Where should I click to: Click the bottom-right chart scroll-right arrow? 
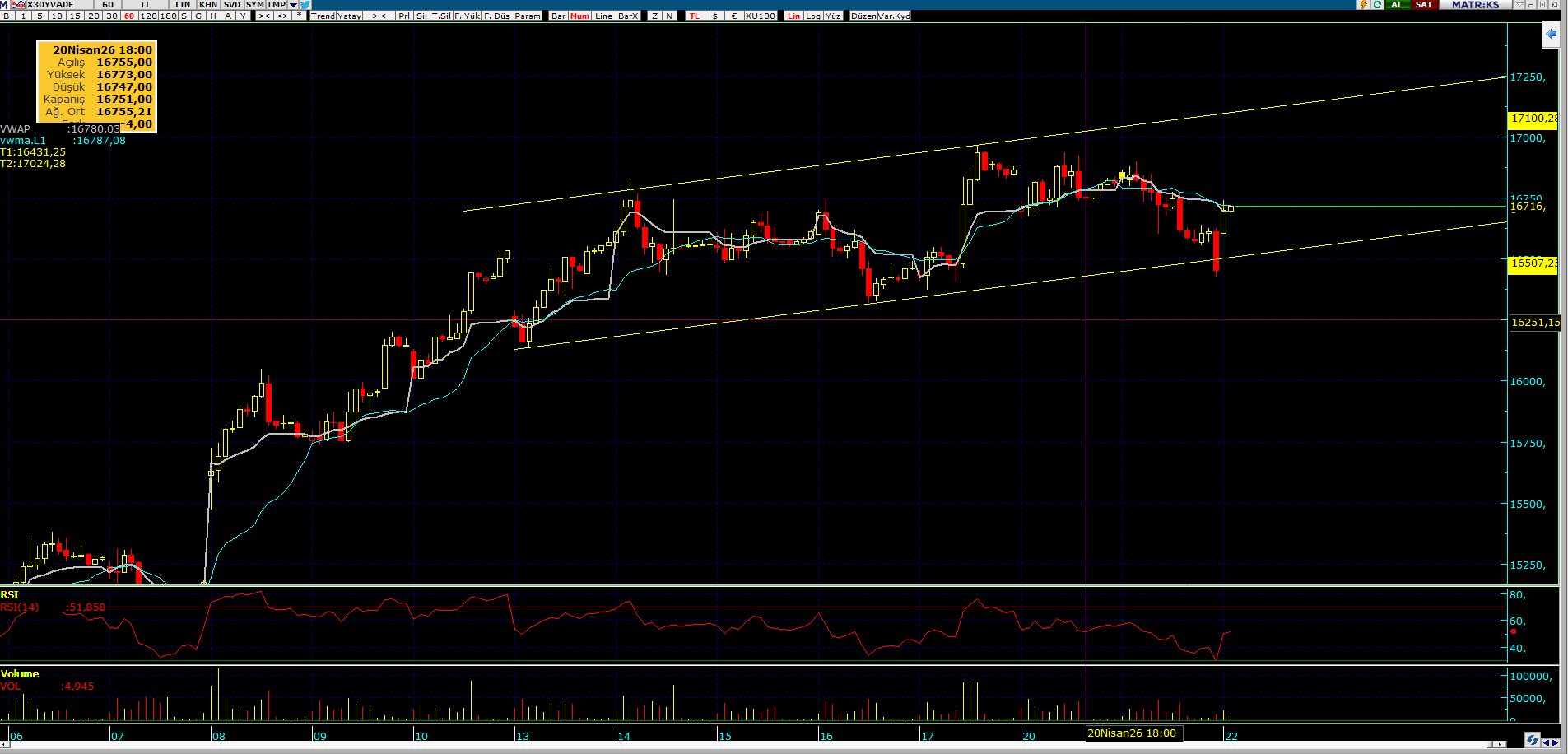click(1554, 743)
